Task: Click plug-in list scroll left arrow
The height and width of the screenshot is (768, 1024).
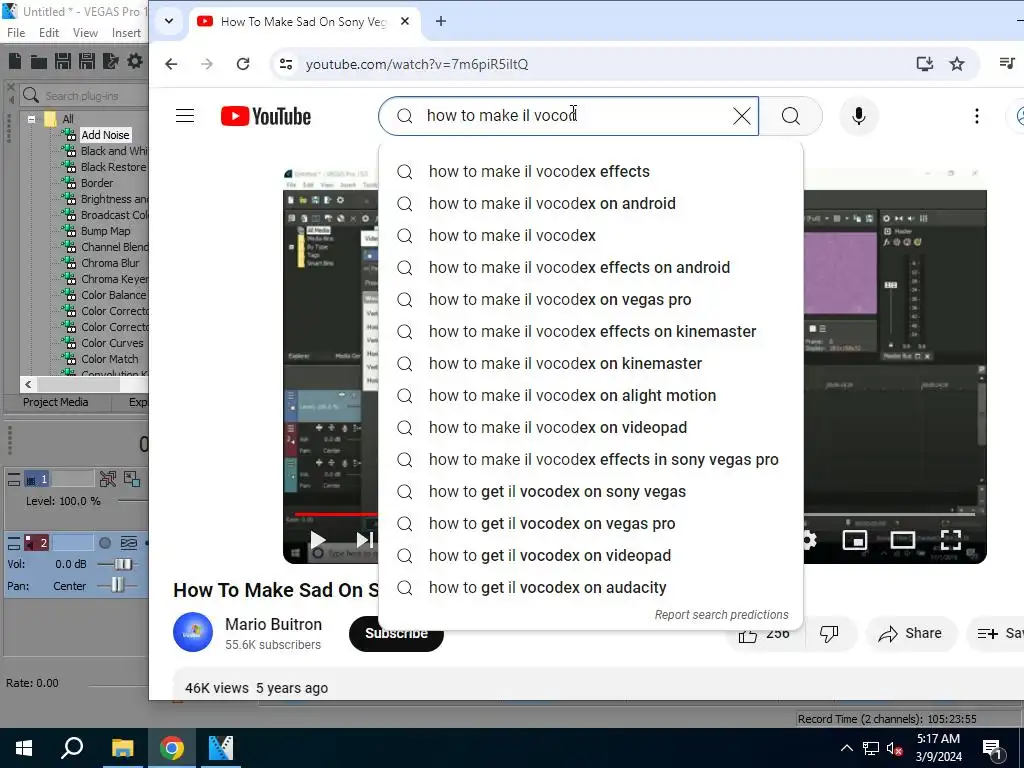Action: pos(28,384)
